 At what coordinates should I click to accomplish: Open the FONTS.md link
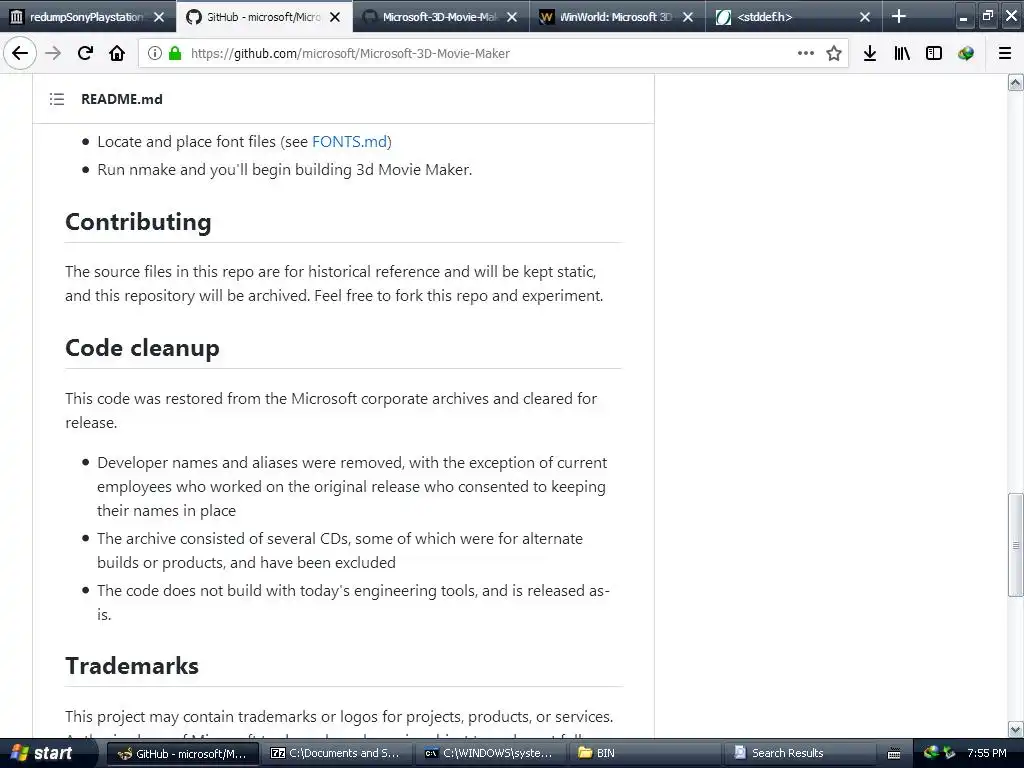pyautogui.click(x=349, y=142)
